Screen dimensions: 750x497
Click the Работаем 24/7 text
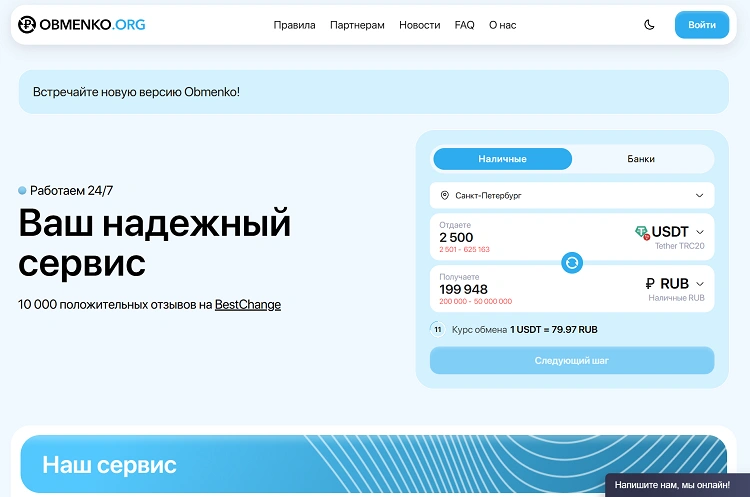tap(71, 190)
